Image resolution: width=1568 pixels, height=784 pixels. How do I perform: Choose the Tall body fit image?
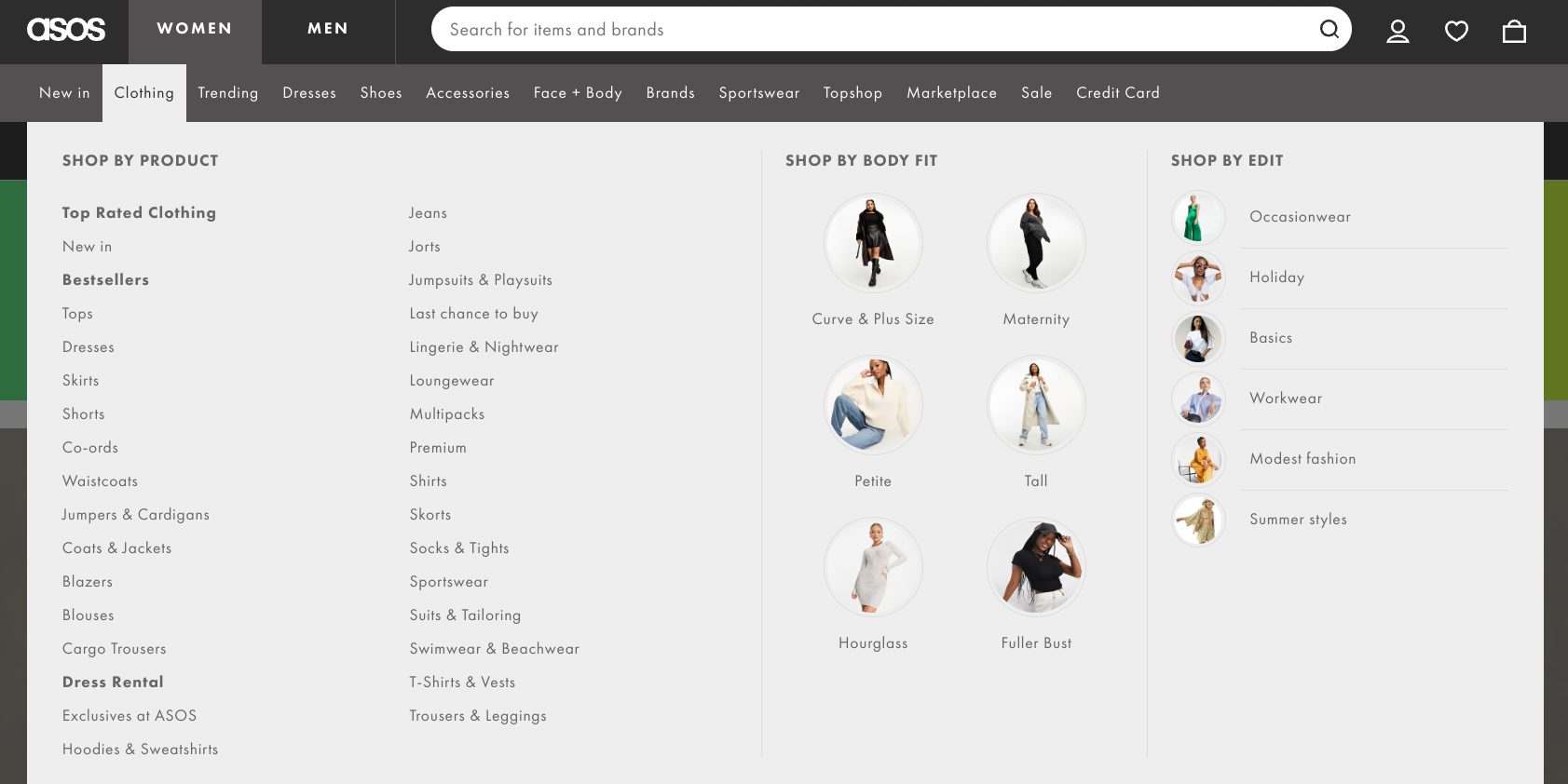point(1036,405)
